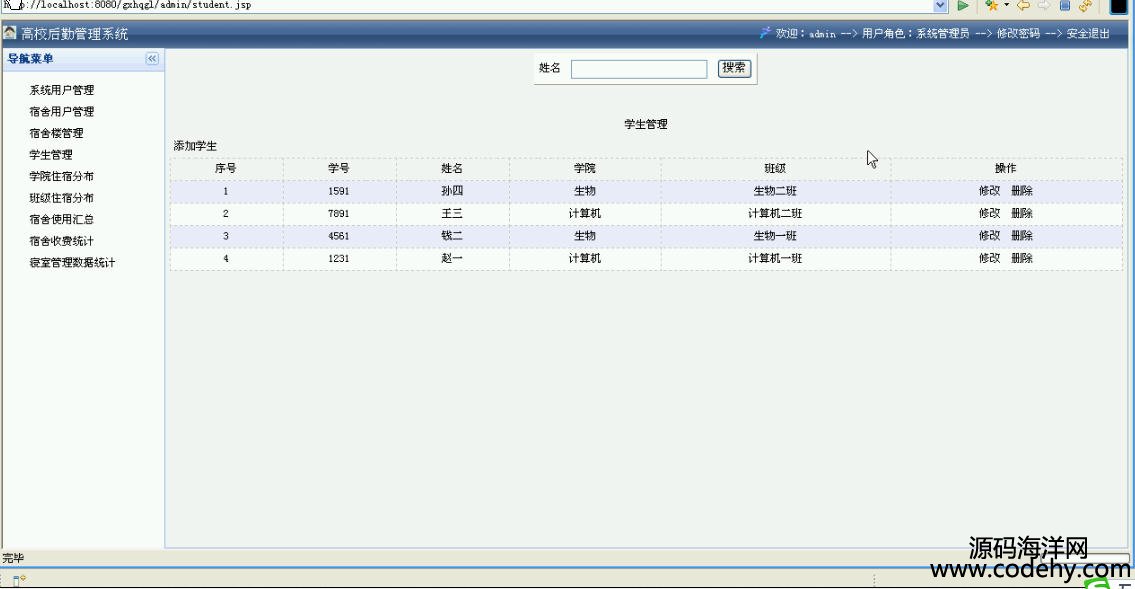This screenshot has width=1135, height=589.
Task: Click the favorites star icon in the browser toolbar
Action: pos(992,6)
